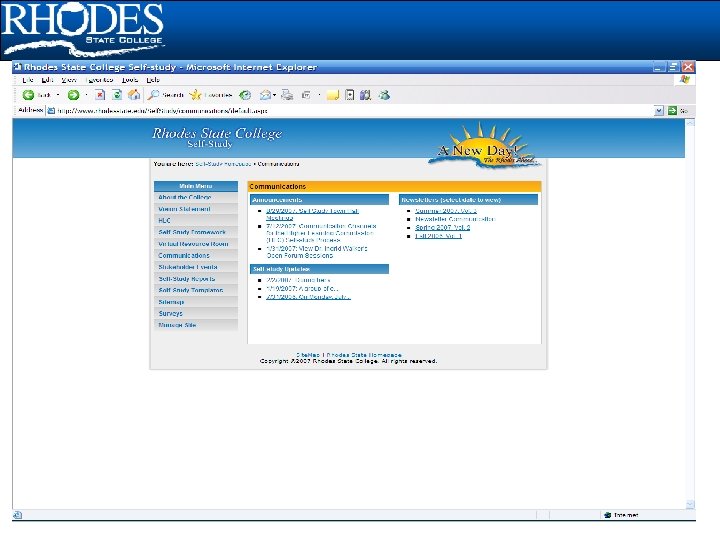Open Vision Statement menu item

pos(196,209)
